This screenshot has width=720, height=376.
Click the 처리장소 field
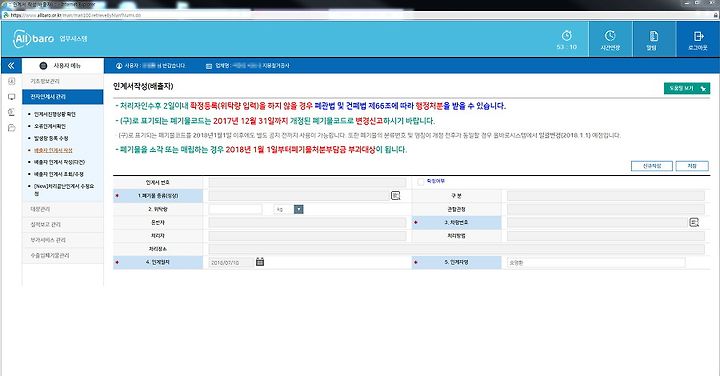[x=456, y=249]
